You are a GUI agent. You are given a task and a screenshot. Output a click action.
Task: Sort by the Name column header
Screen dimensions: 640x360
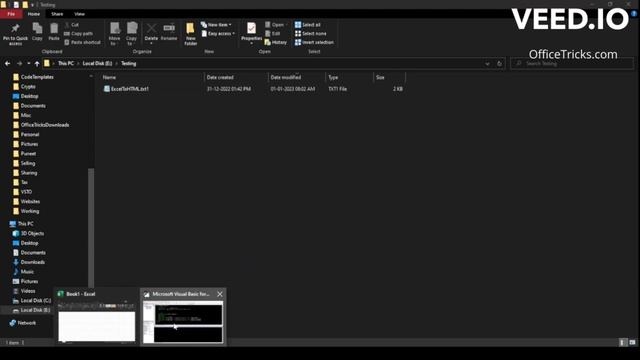tap(152, 77)
